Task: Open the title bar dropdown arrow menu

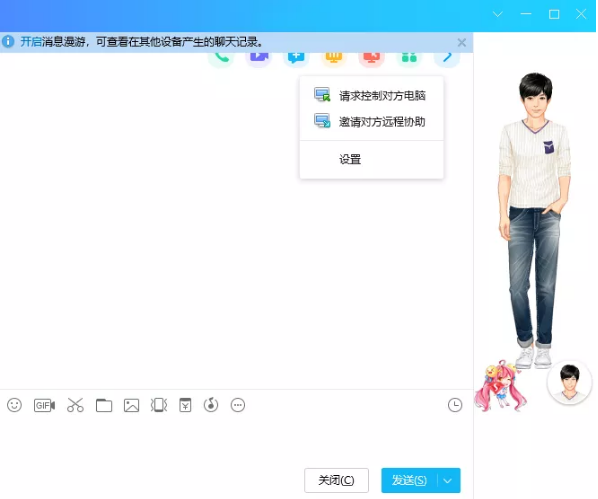Action: pyautogui.click(x=498, y=14)
